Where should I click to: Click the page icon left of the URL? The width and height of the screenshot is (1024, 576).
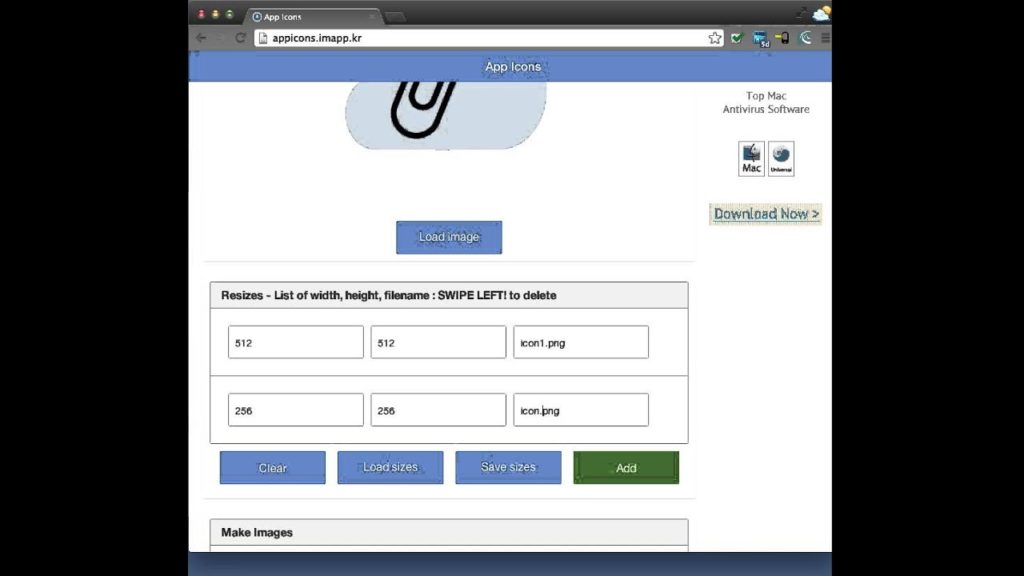(x=263, y=38)
